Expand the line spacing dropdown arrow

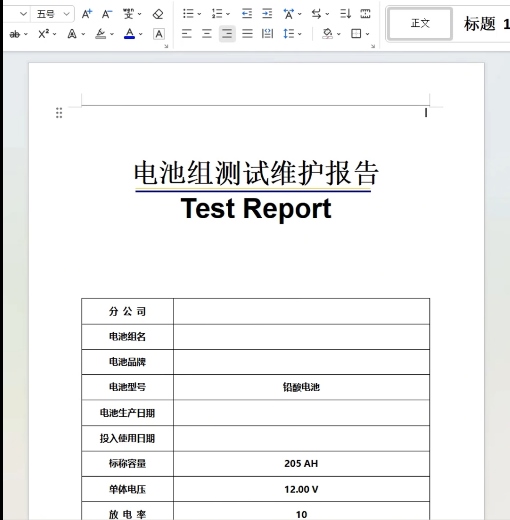pos(300,34)
